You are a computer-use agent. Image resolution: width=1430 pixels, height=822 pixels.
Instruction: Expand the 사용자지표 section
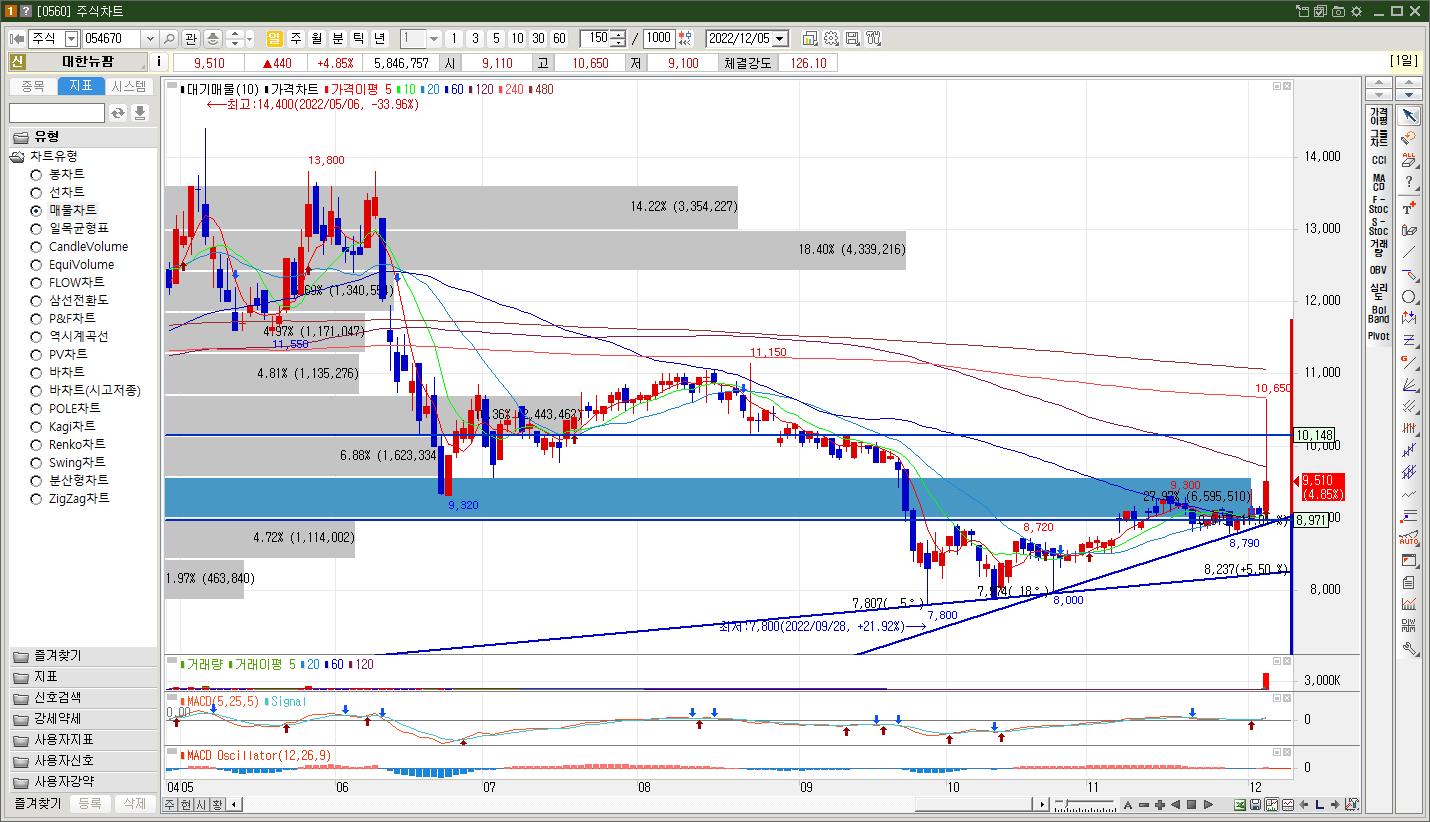83,740
